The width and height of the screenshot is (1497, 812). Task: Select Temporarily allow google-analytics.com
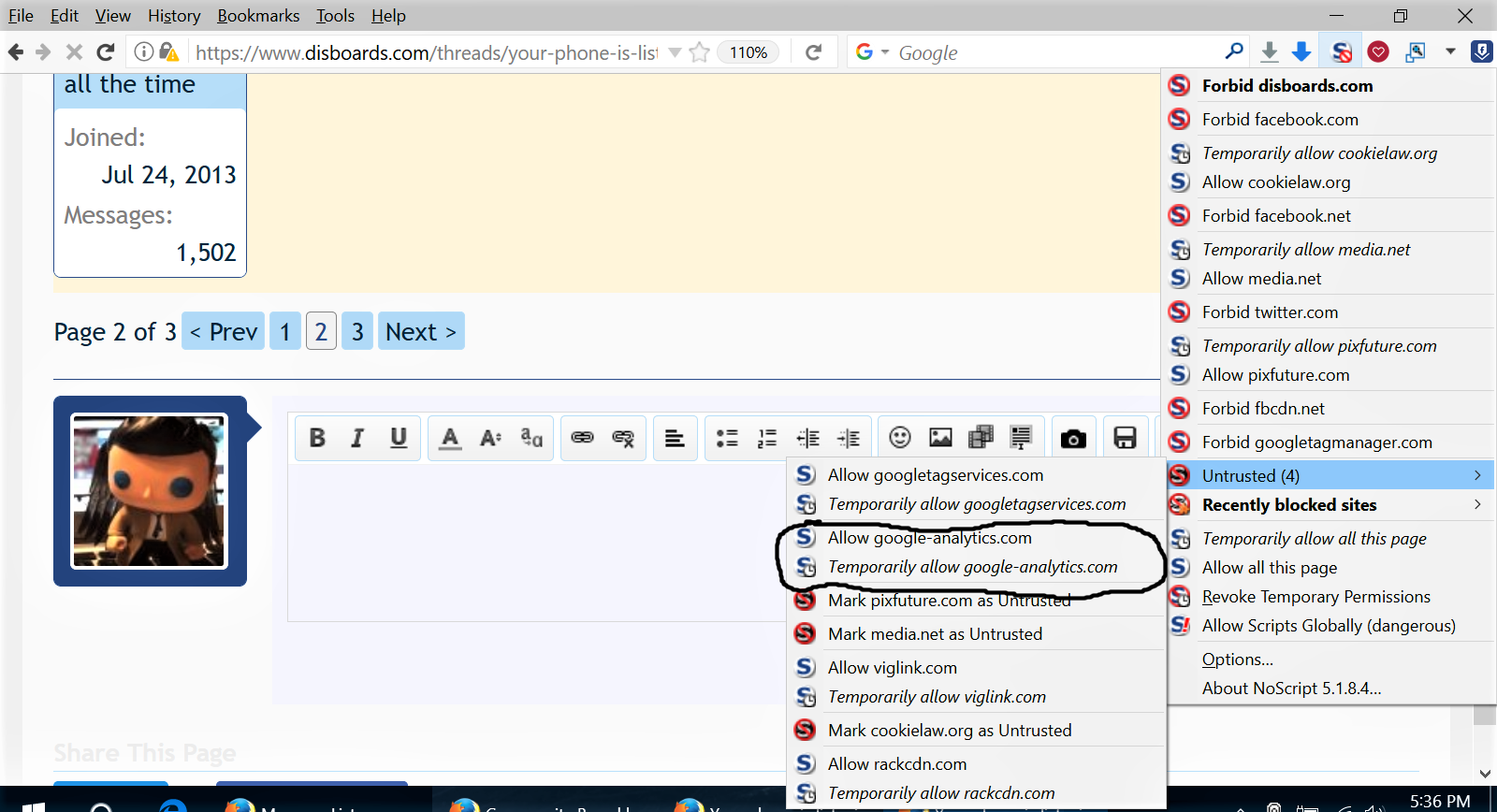click(x=972, y=567)
